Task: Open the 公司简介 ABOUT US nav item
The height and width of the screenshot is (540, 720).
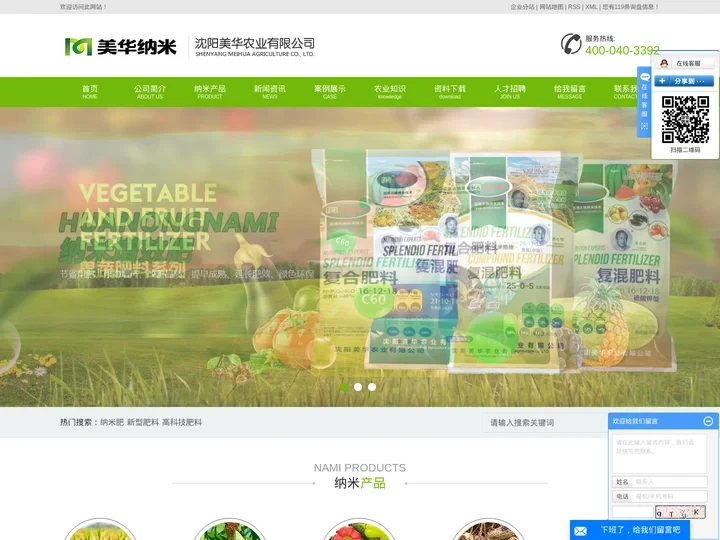Action: (x=150, y=92)
